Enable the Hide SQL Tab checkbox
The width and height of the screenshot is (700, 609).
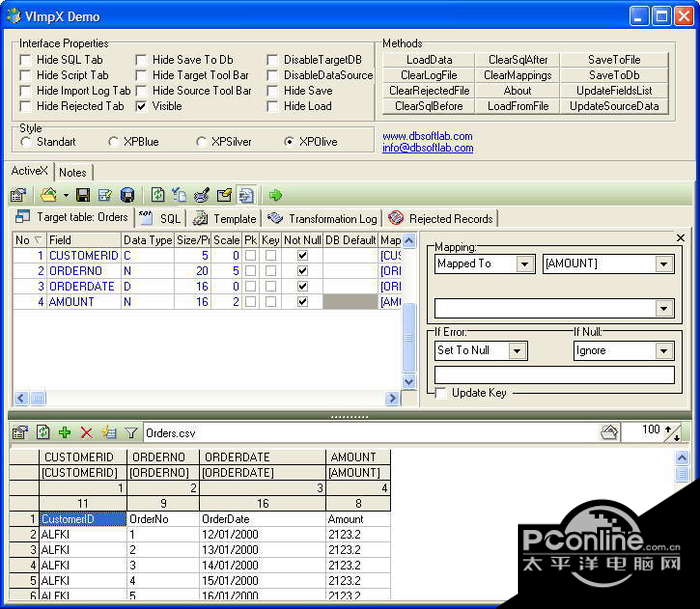click(26, 60)
